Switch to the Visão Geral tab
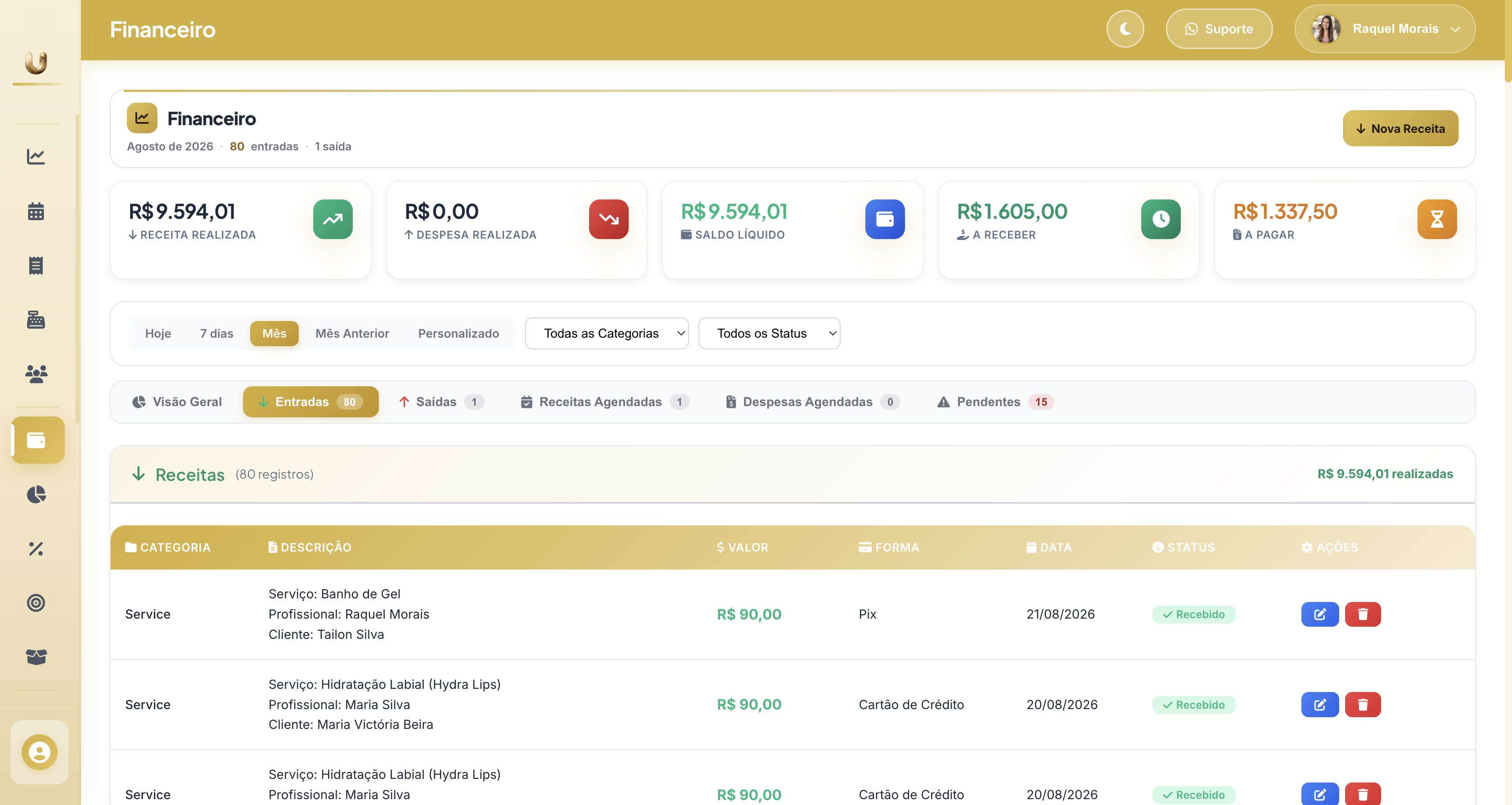1512x805 pixels. click(x=177, y=402)
